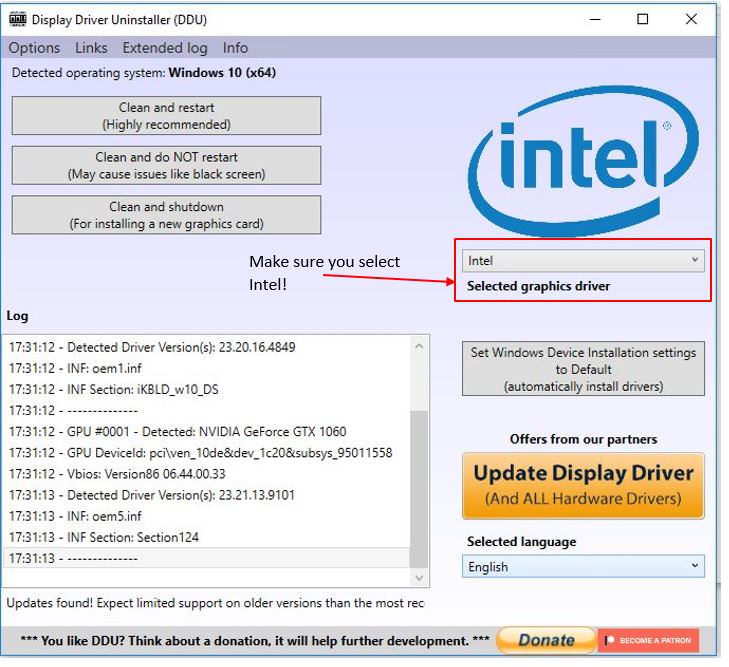Viewport: 729px width, 667px height.
Task: Click the Intel logo image
Action: [x=583, y=161]
